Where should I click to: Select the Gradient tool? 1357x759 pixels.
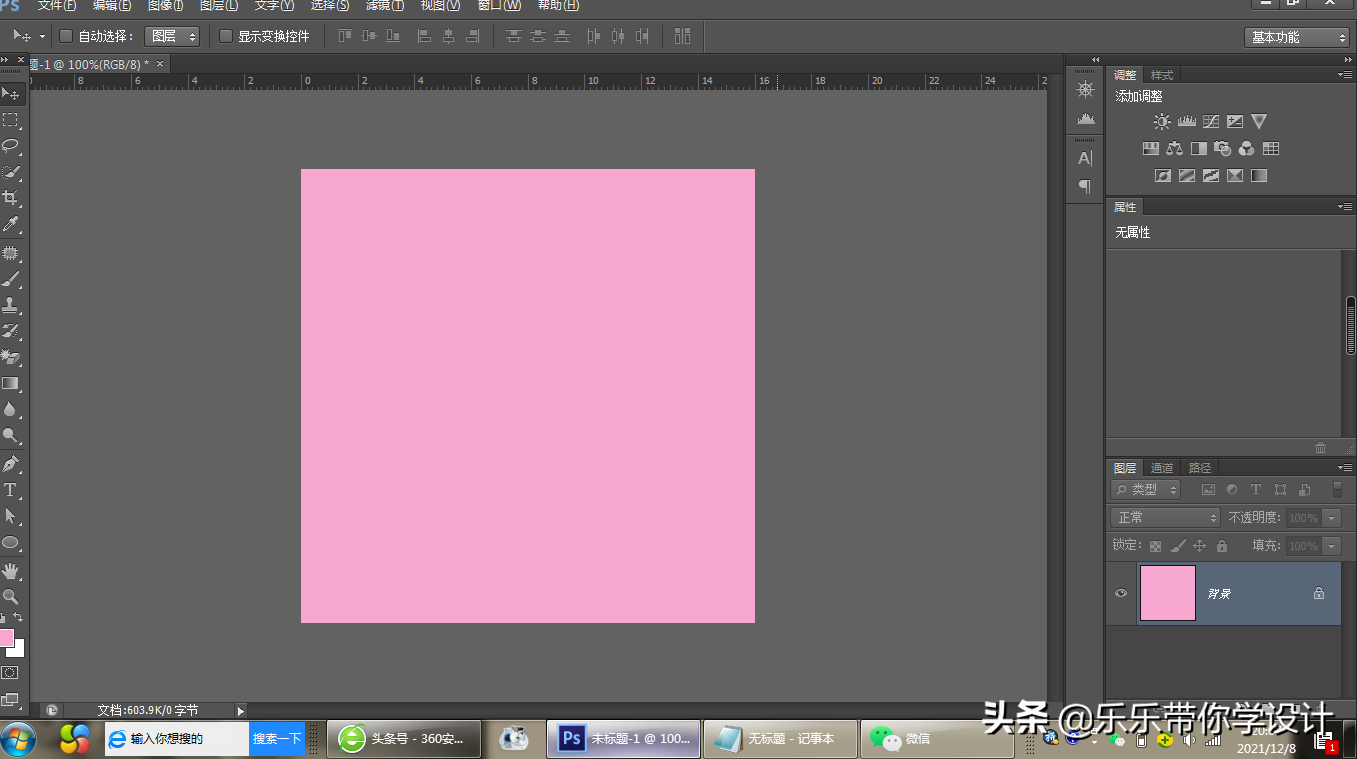point(11,383)
